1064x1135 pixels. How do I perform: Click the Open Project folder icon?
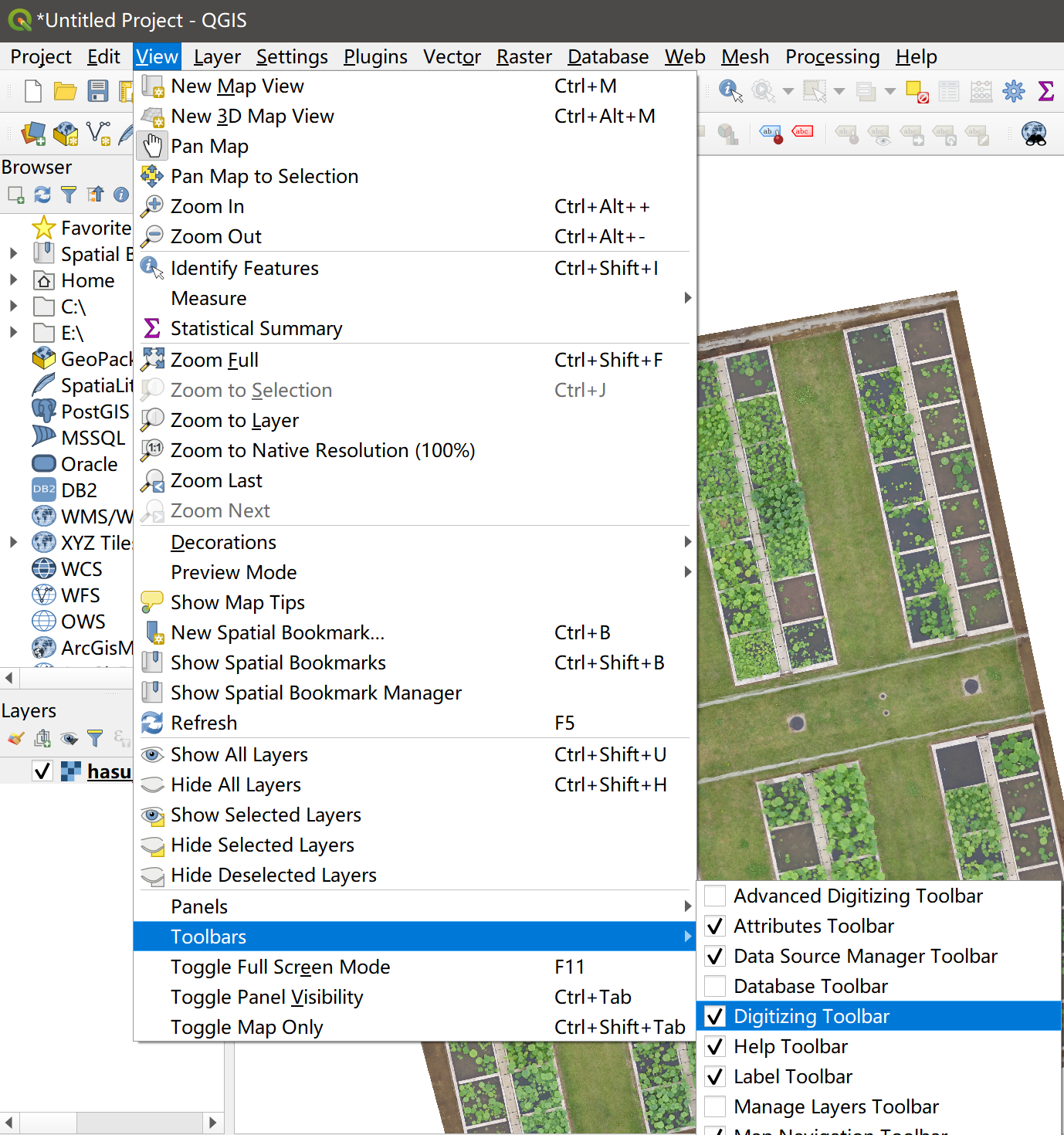point(65,91)
